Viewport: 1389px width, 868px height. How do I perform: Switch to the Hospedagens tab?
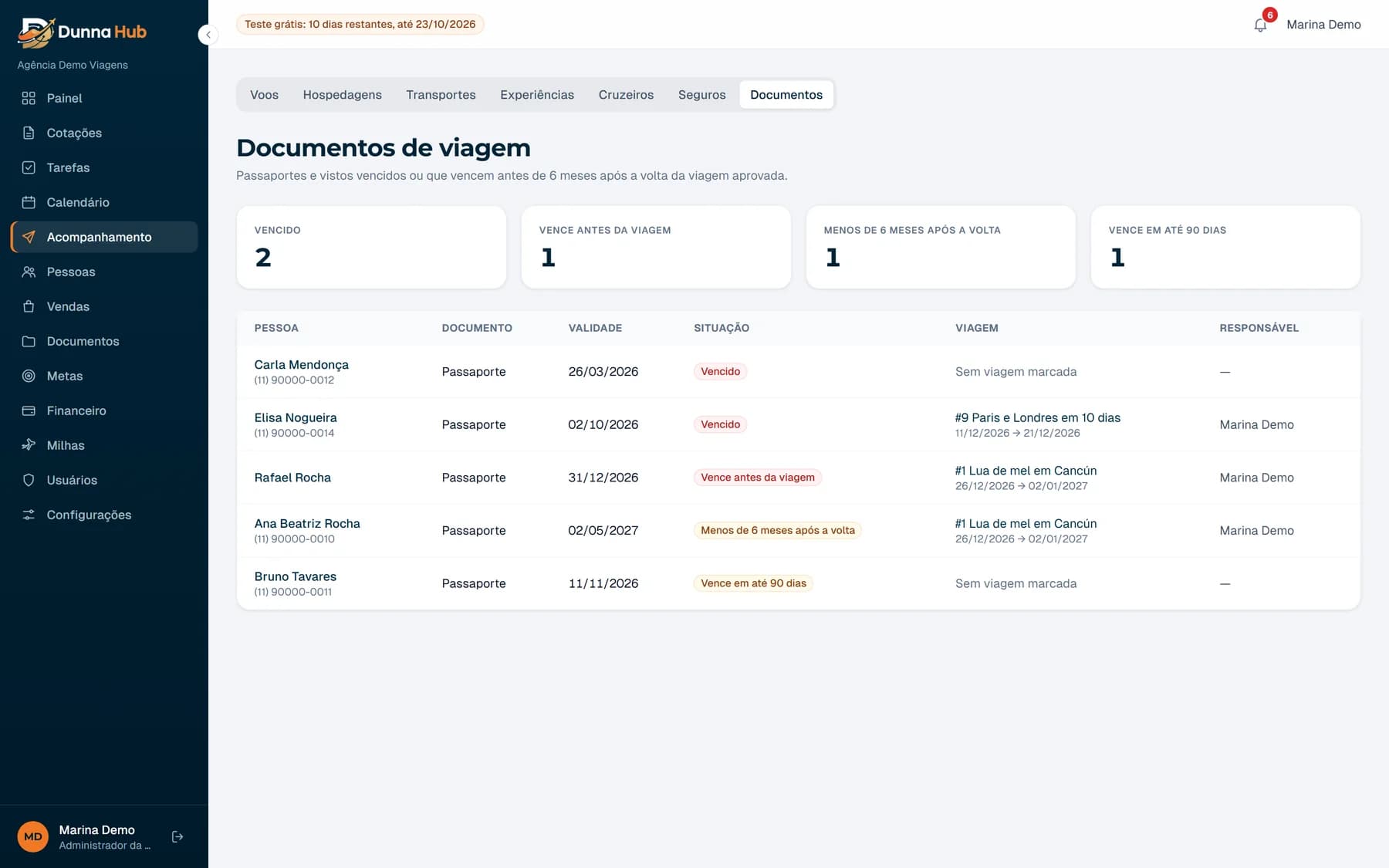tap(342, 95)
